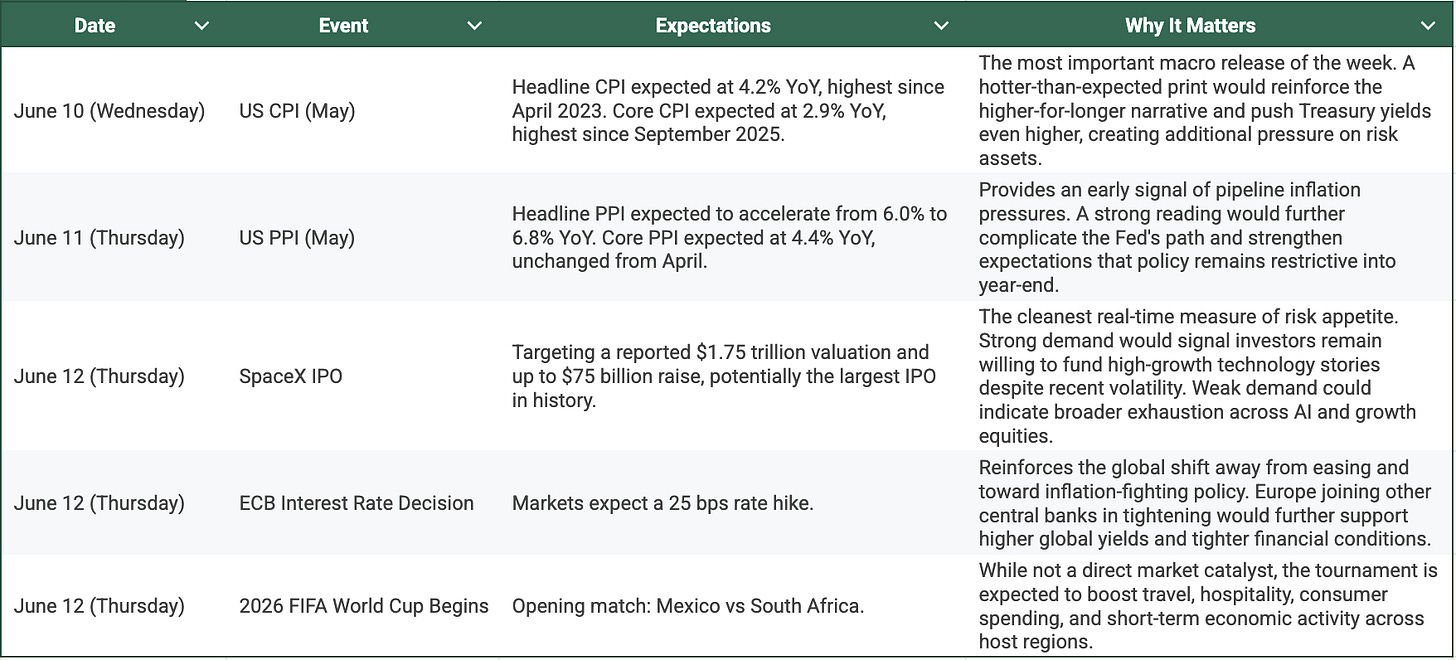The height and width of the screenshot is (660, 1456).
Task: Open the Expectations column filter dropdown
Action: 940,26
